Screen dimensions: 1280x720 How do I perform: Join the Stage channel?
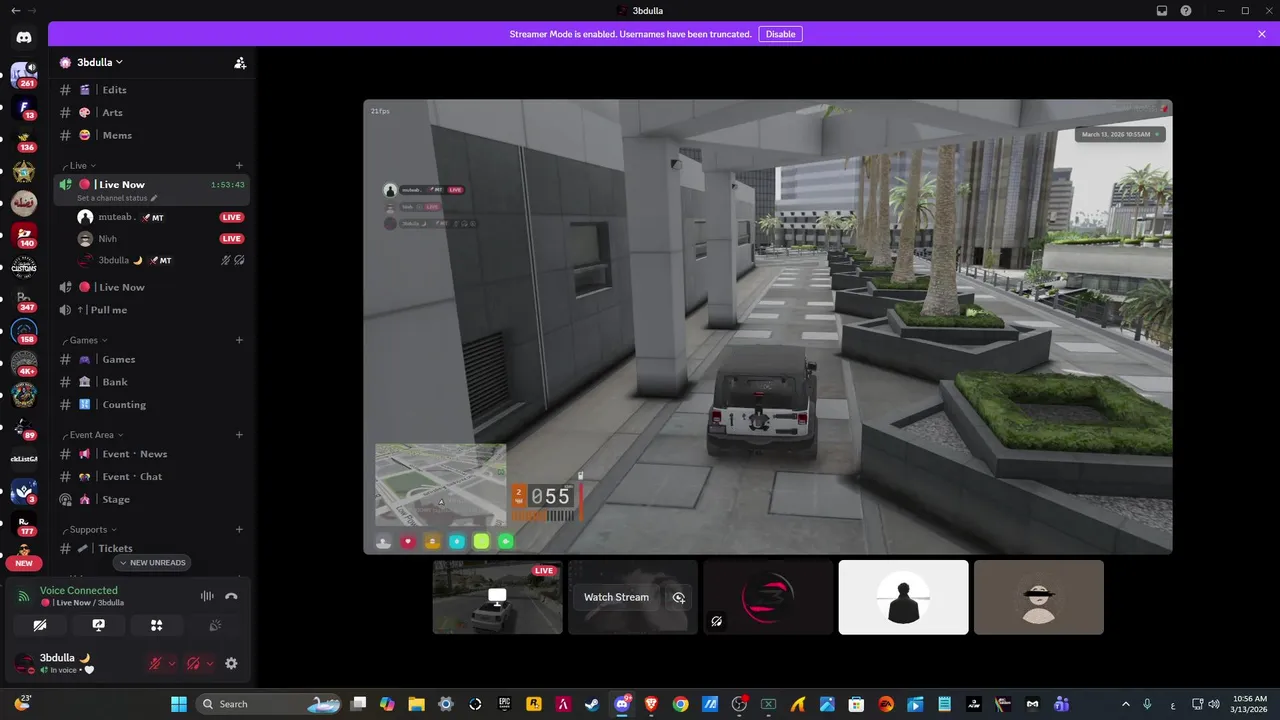[x=152, y=500]
